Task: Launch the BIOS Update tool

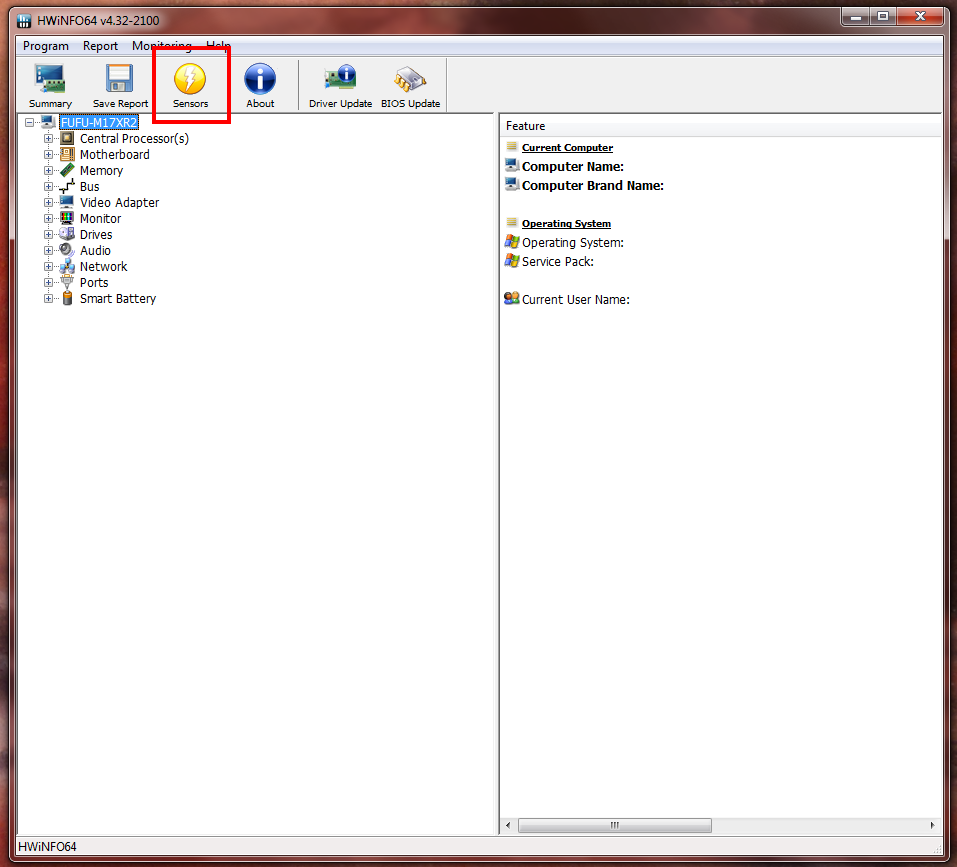Action: (410, 85)
